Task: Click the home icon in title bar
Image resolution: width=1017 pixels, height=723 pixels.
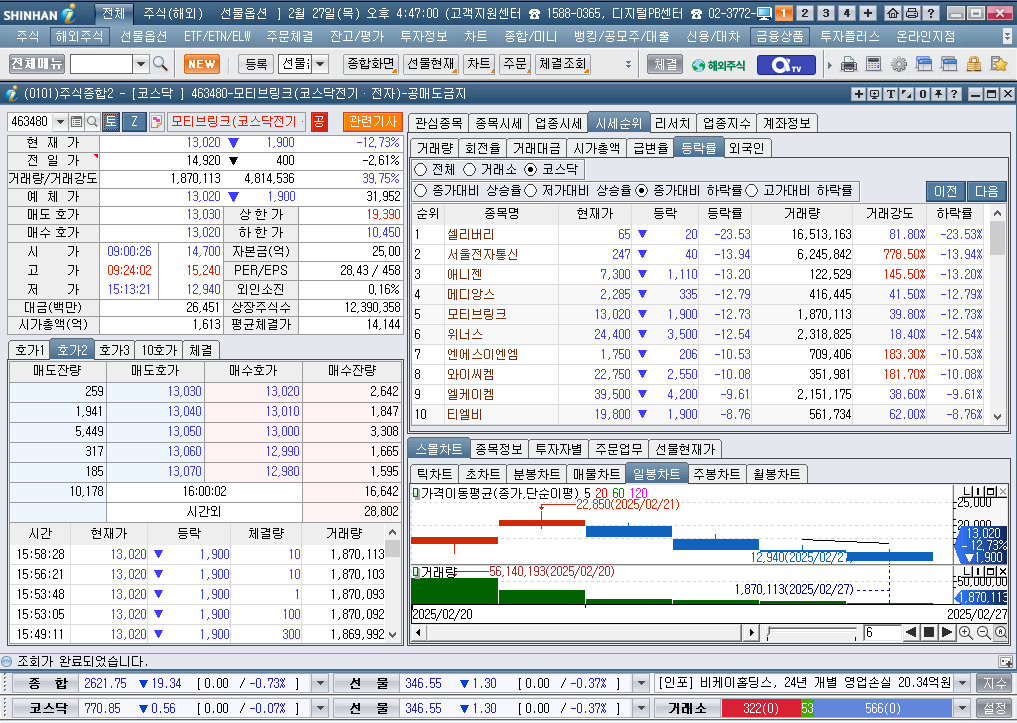Action: 893,12
